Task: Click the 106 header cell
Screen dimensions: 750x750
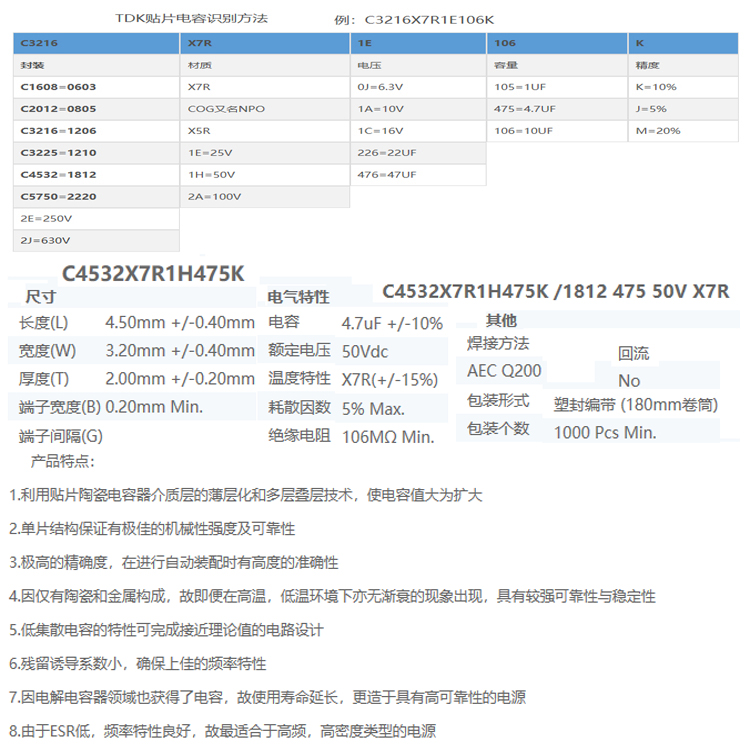Action: pyautogui.click(x=557, y=43)
